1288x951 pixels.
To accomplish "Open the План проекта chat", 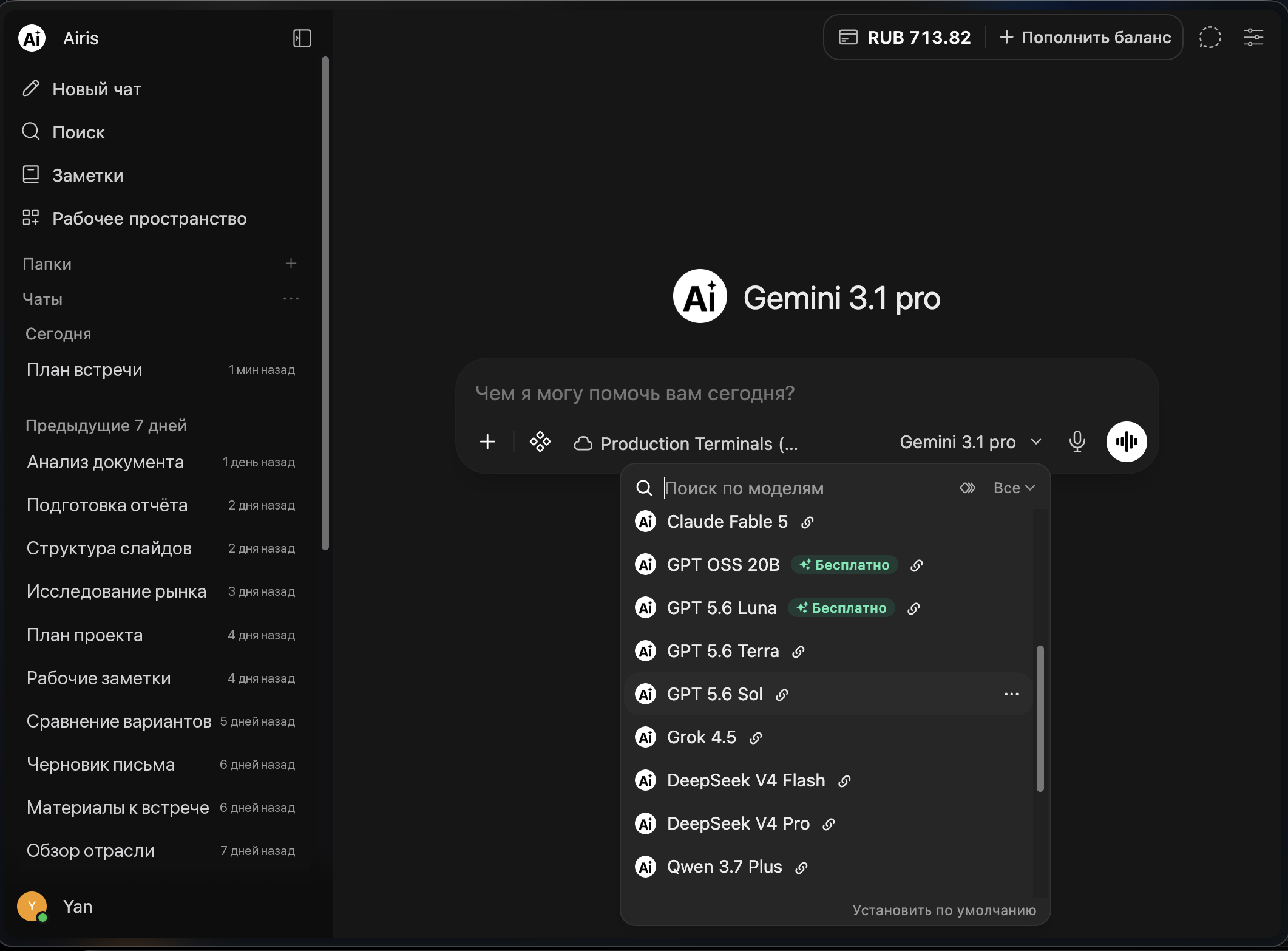I will click(x=161, y=635).
